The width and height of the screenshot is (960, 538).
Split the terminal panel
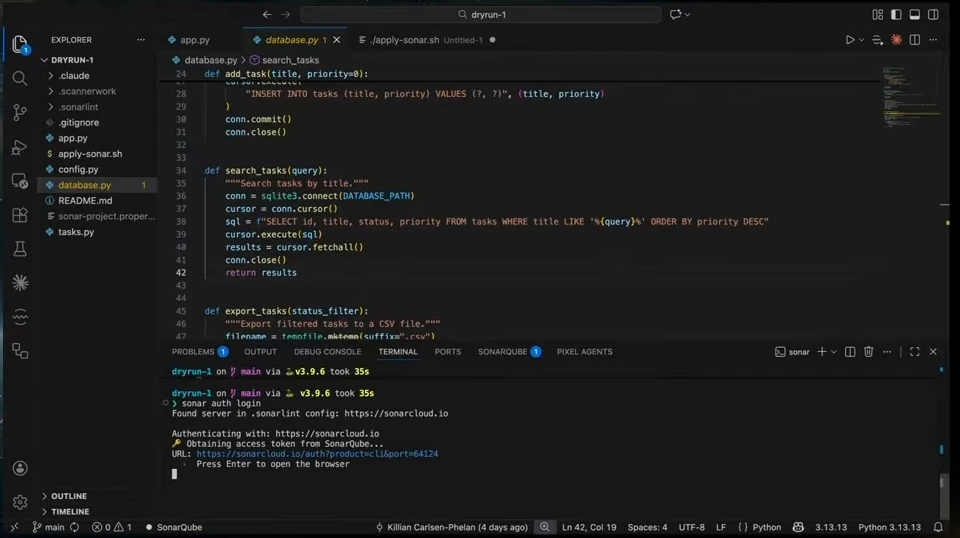[850, 352]
